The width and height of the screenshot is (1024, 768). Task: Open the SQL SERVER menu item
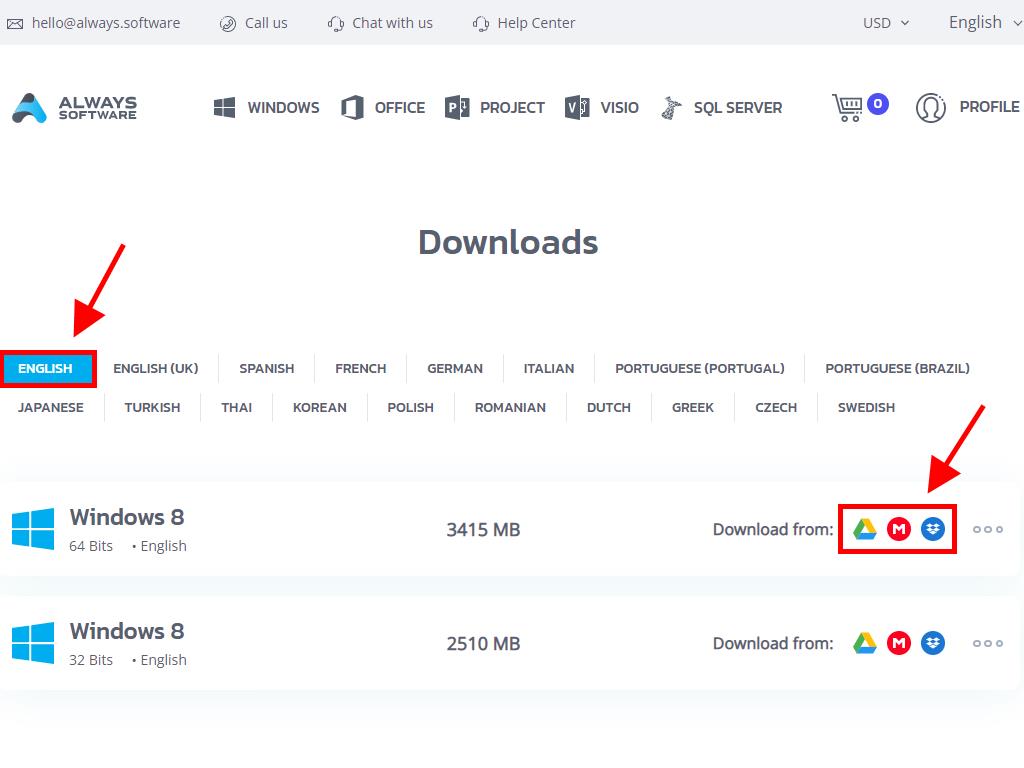click(x=737, y=108)
